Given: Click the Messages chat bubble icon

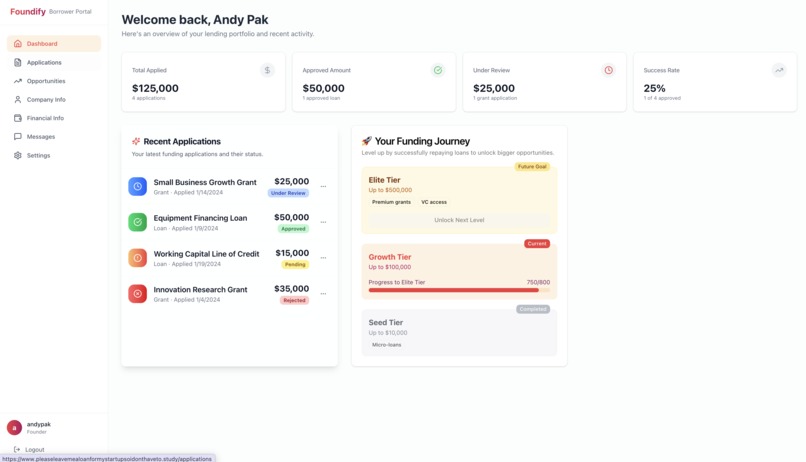Looking at the screenshot, I should 17,137.
